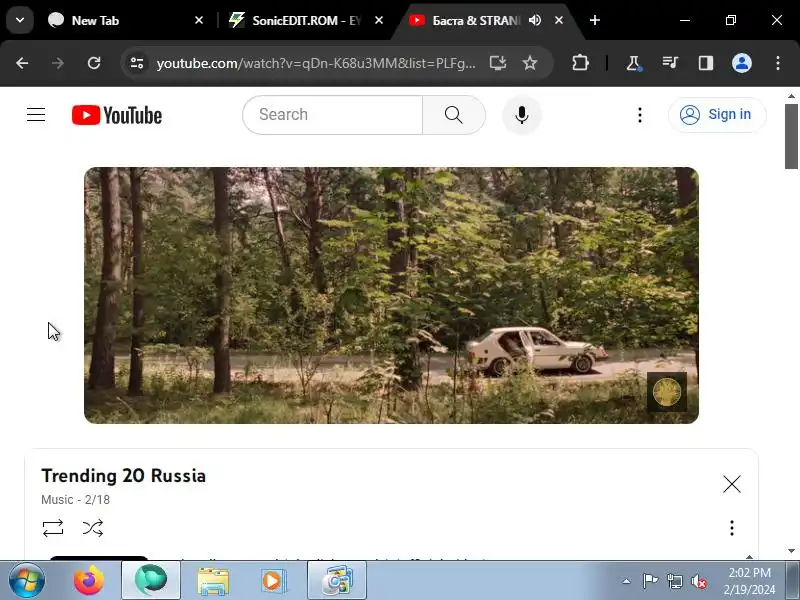Toggle browser side panel
The height and width of the screenshot is (600, 800).
706,63
